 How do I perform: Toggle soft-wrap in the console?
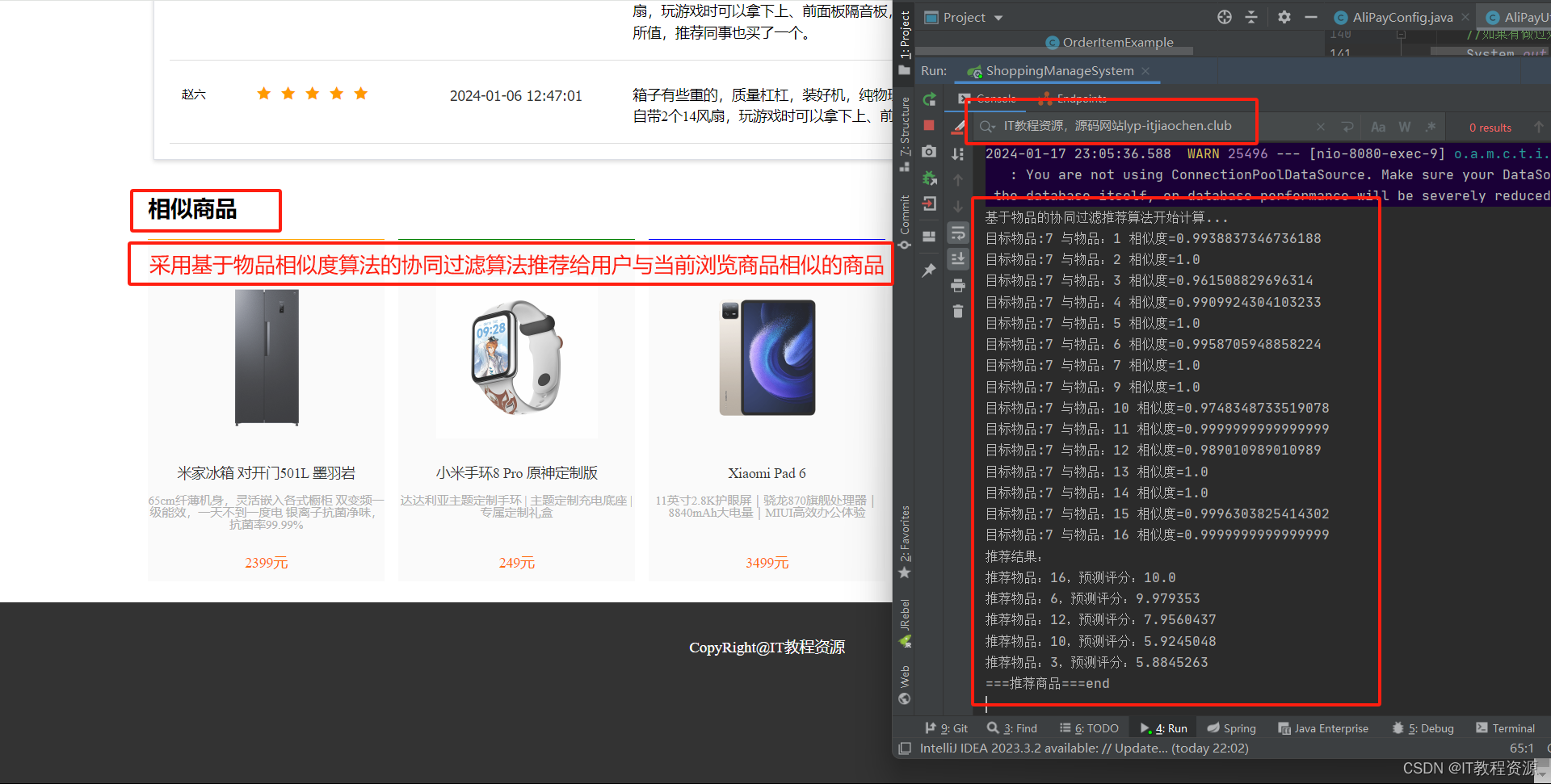click(958, 233)
